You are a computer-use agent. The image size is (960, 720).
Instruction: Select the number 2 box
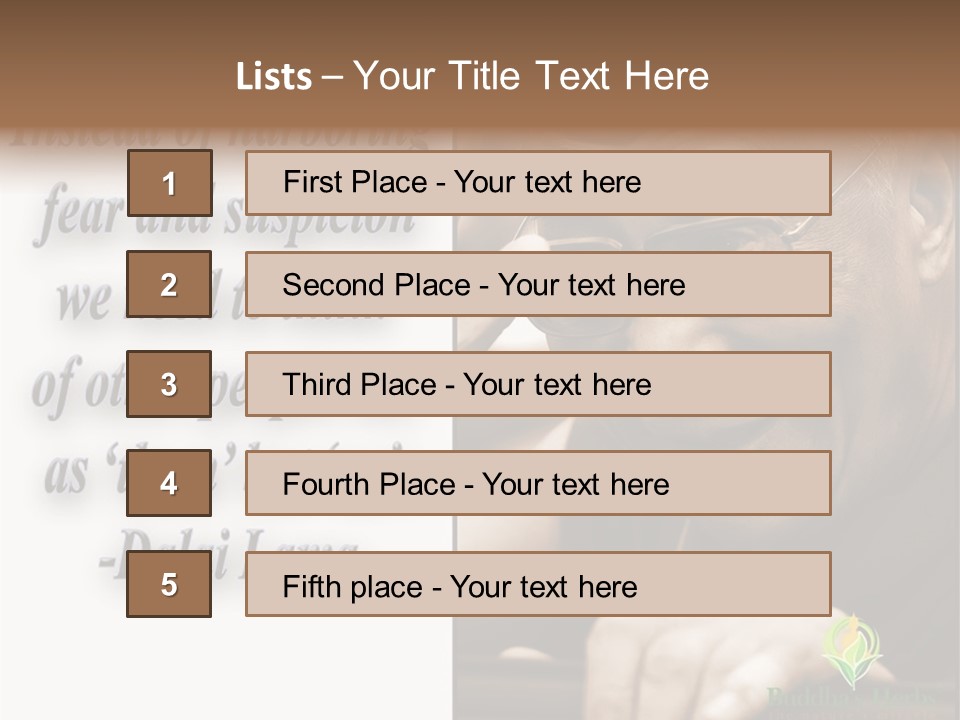(169, 284)
